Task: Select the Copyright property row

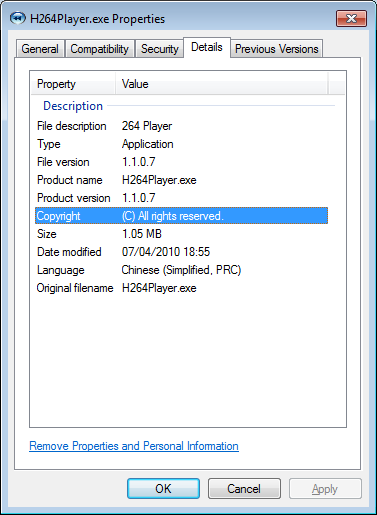Action: (x=182, y=216)
